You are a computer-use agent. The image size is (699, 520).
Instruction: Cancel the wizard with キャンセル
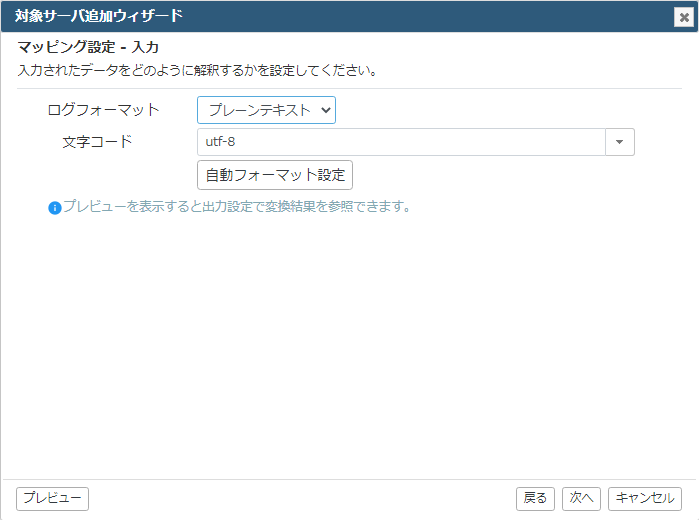(645, 498)
